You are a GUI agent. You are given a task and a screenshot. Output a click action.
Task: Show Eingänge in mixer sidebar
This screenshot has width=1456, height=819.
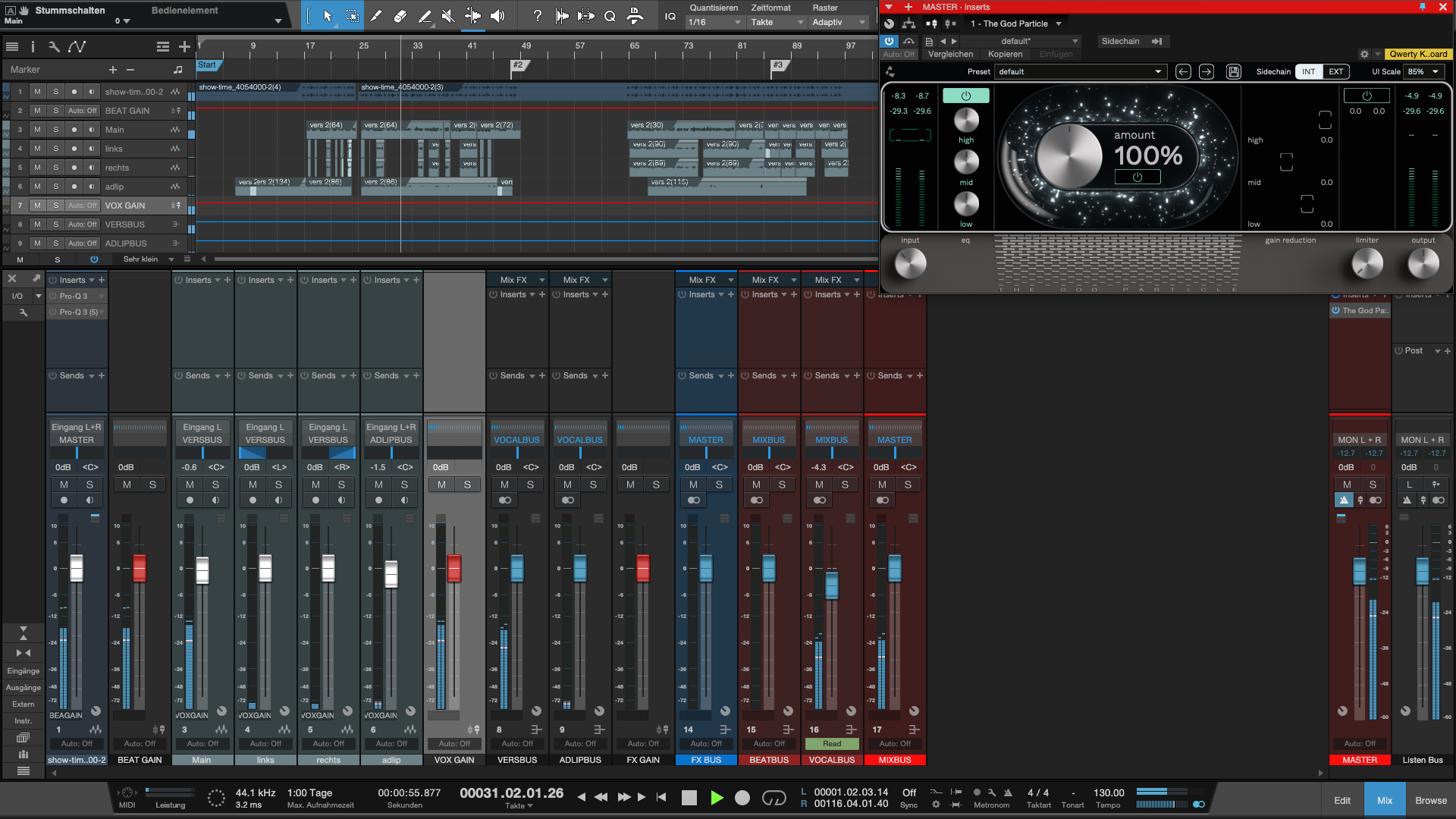pyautogui.click(x=24, y=670)
